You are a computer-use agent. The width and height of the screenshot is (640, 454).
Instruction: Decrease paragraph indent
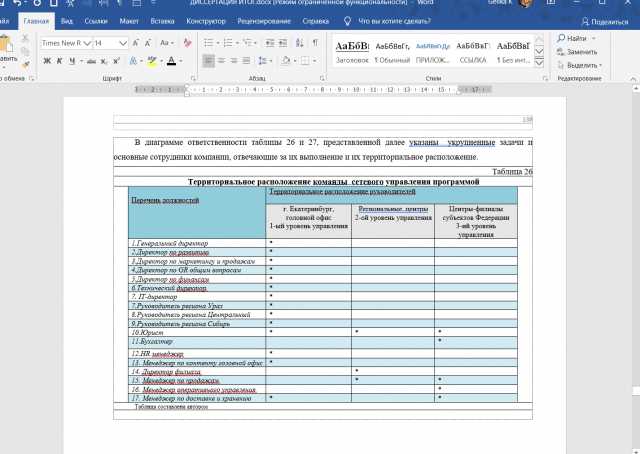click(270, 43)
